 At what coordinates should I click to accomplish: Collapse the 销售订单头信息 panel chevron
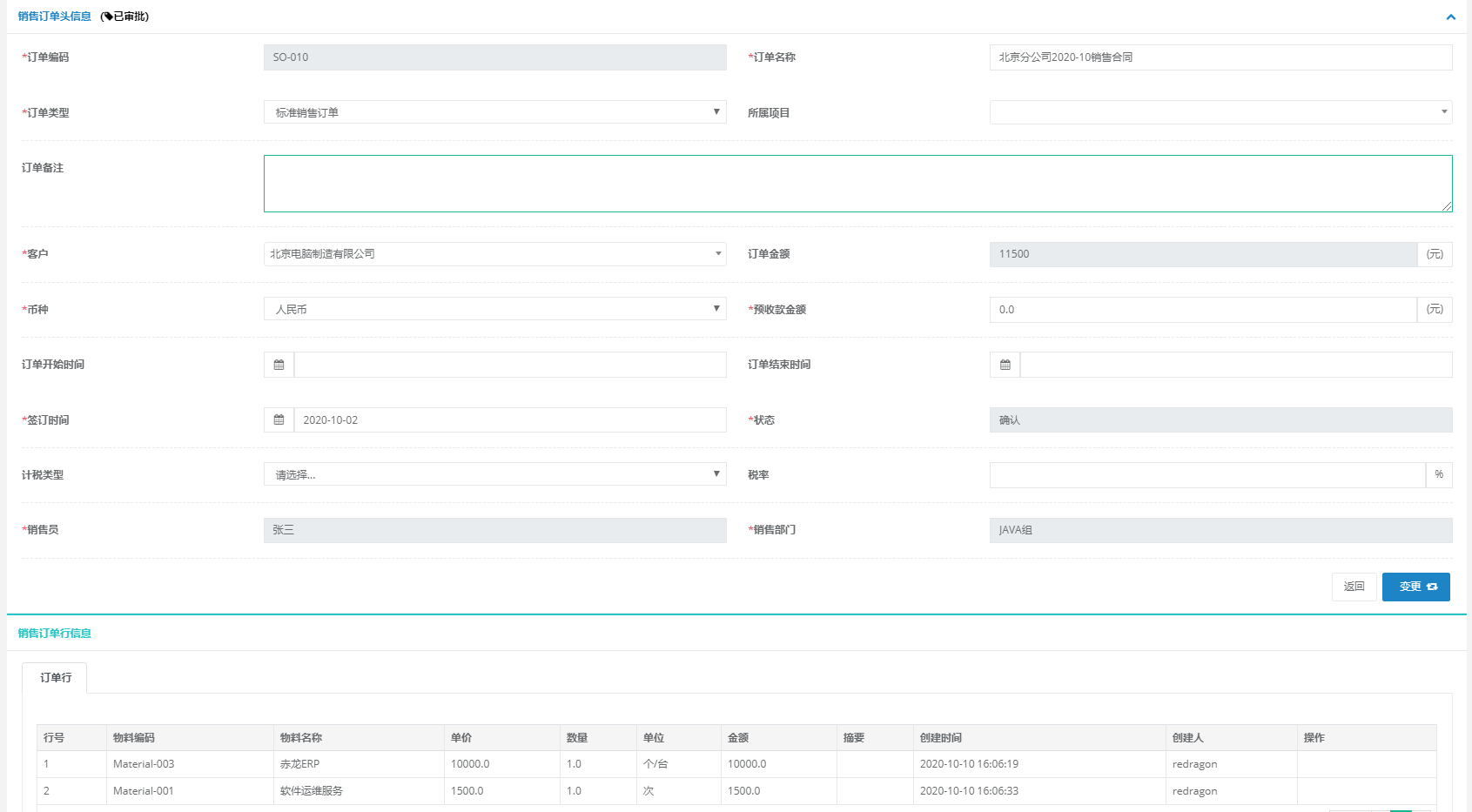(x=1450, y=17)
